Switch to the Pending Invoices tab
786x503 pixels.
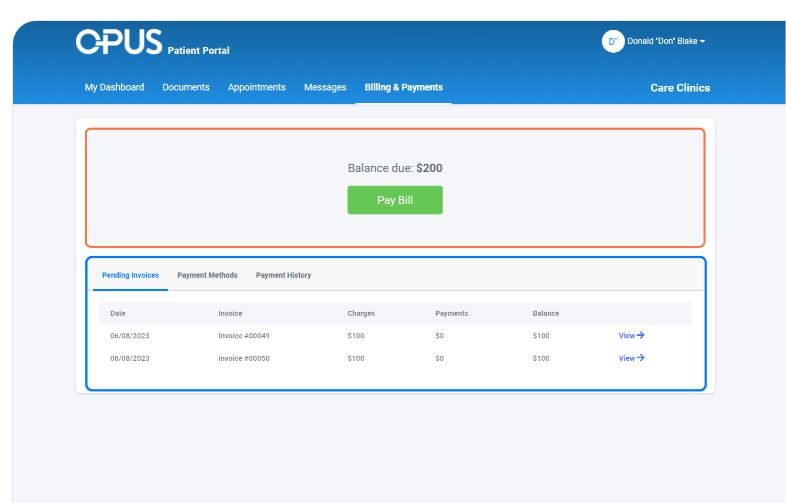pyautogui.click(x=130, y=275)
